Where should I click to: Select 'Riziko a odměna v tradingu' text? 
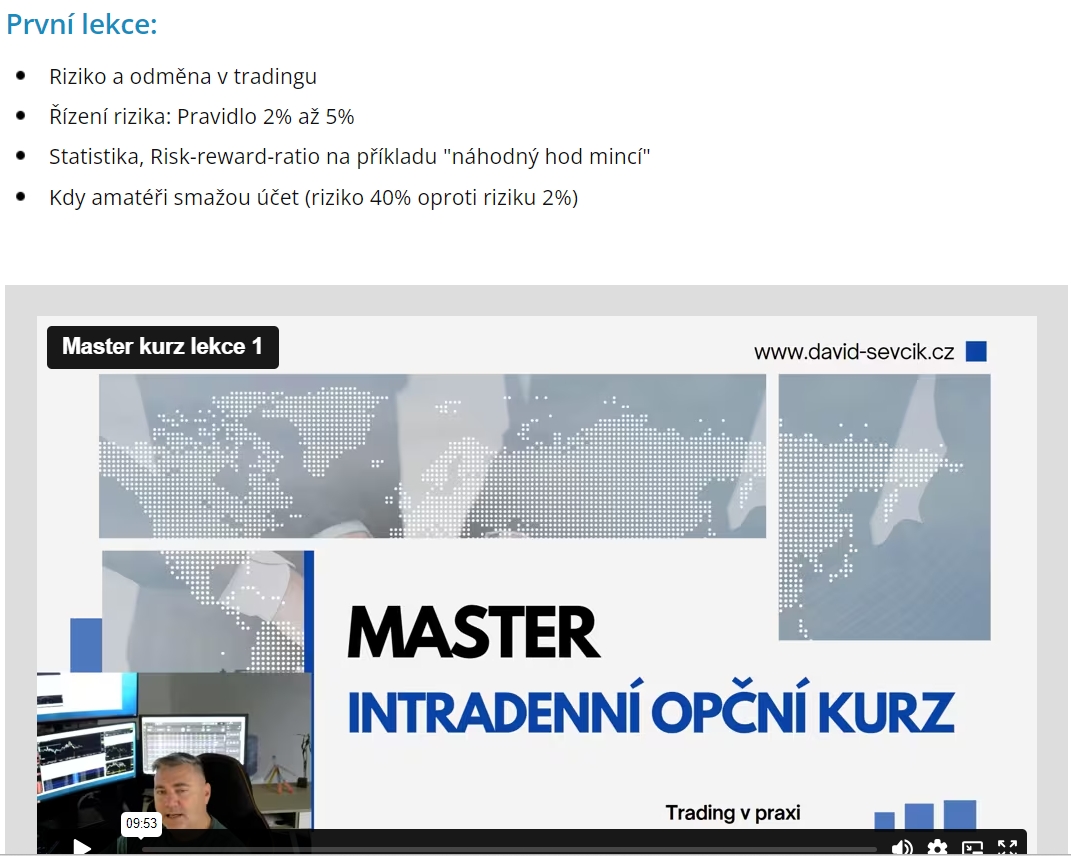[x=183, y=77]
